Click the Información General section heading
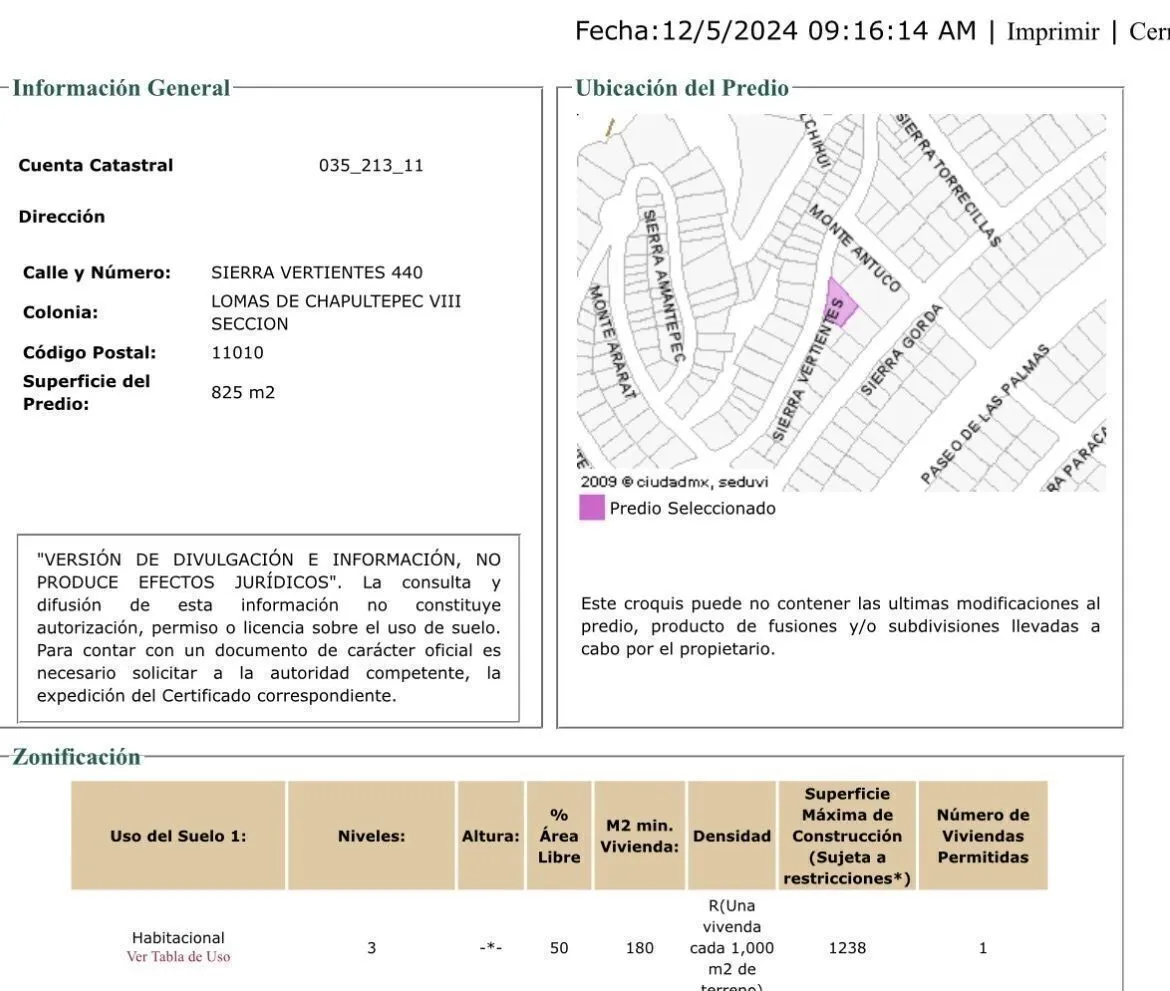1170x991 pixels. pos(121,88)
